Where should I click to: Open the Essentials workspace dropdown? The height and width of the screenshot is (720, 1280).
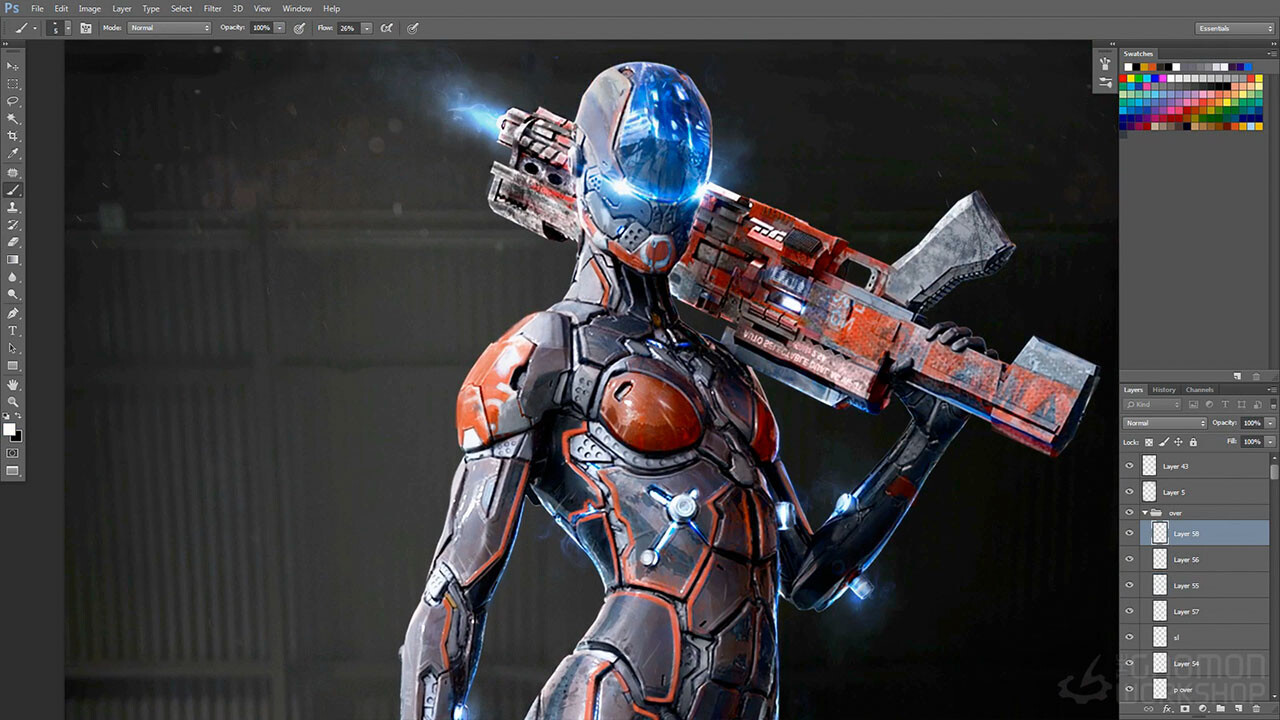pyautogui.click(x=1235, y=28)
